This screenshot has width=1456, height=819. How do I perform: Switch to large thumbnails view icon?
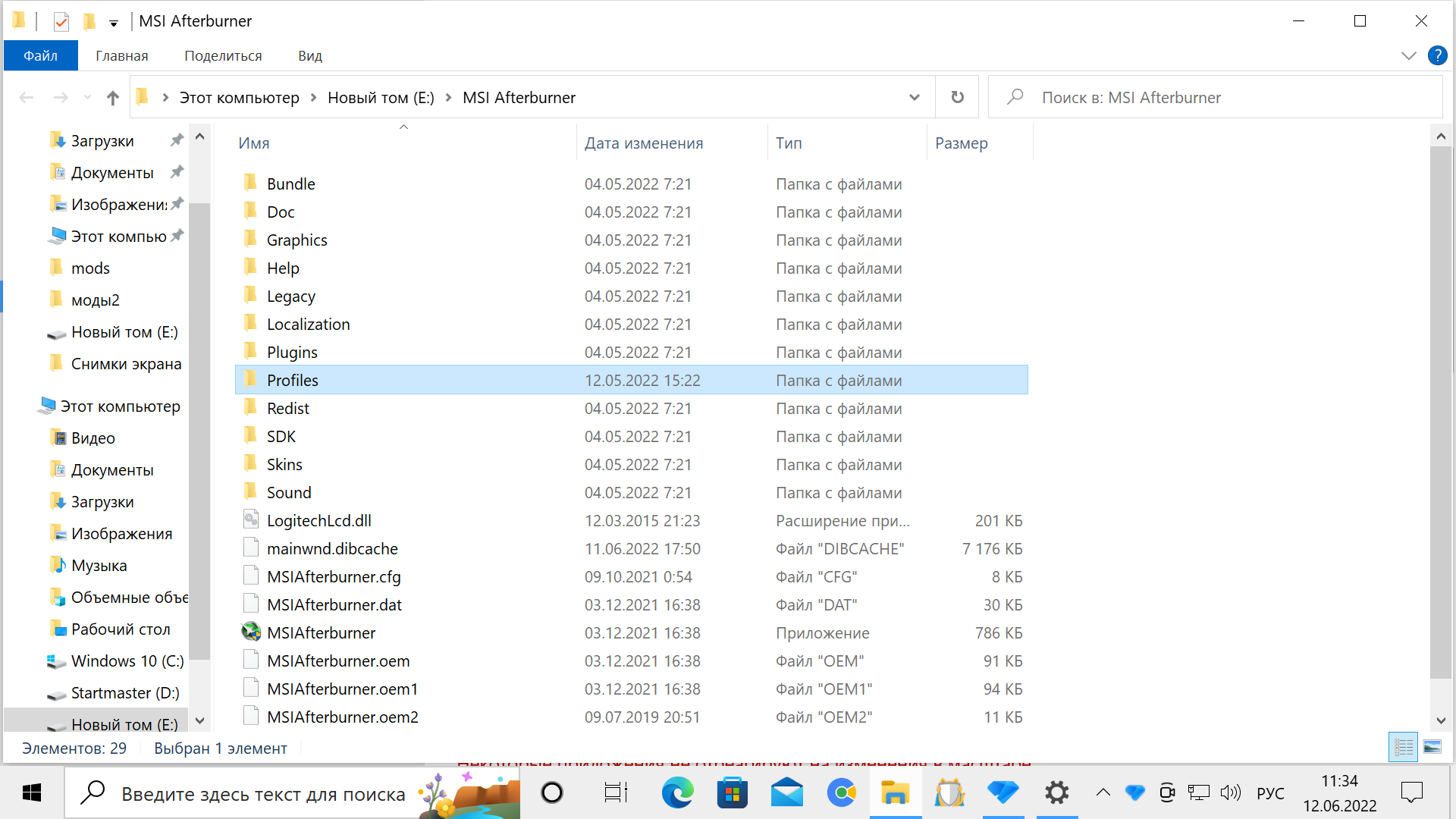click(x=1432, y=748)
